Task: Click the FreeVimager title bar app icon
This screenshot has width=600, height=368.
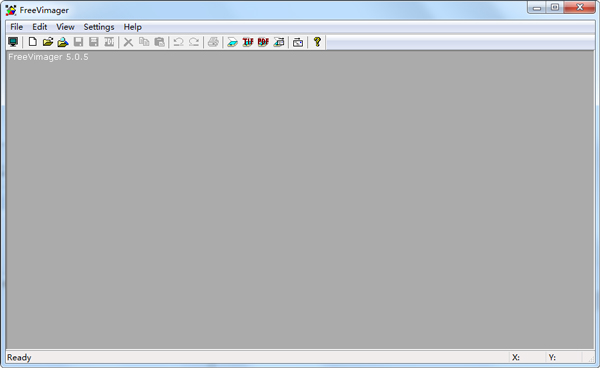Action: (x=11, y=10)
